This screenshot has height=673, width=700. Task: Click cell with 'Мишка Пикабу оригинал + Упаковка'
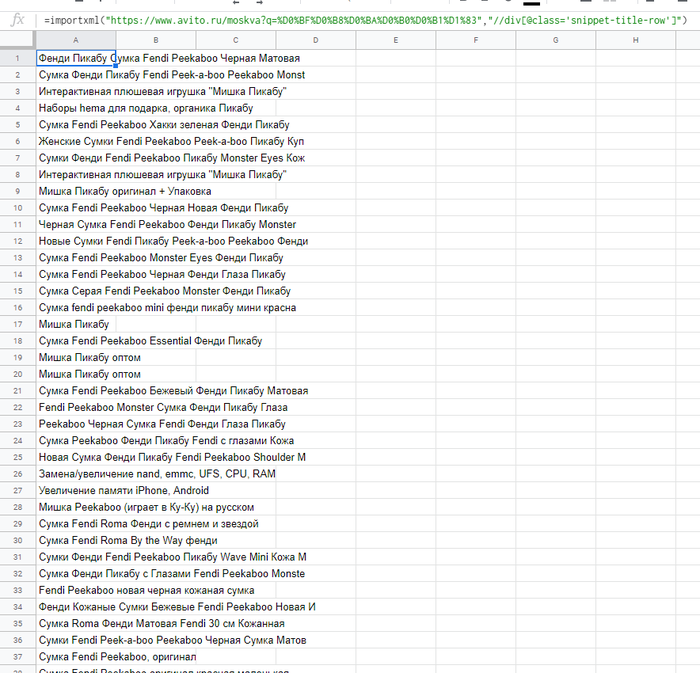75,191
